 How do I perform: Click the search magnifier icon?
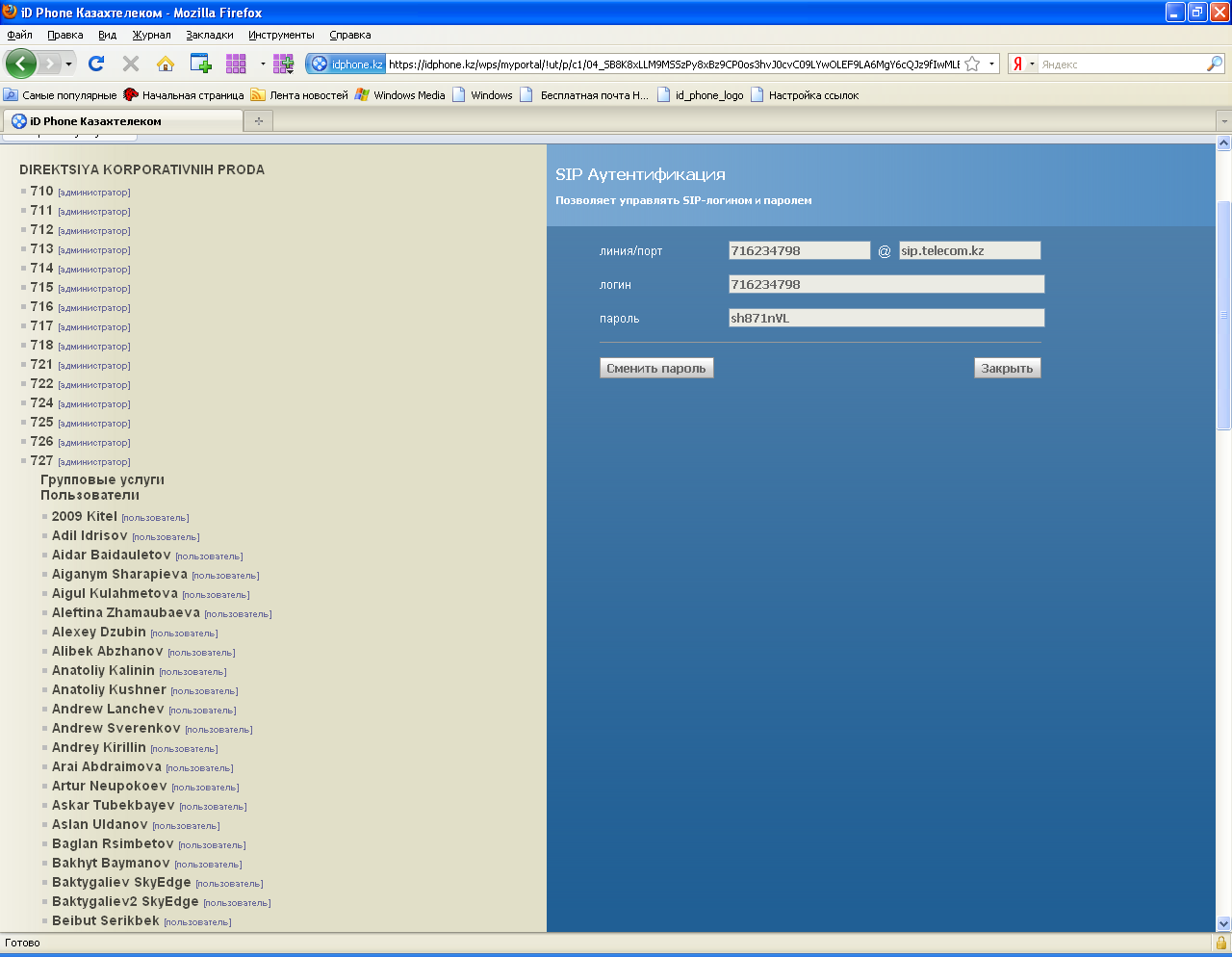1215,64
